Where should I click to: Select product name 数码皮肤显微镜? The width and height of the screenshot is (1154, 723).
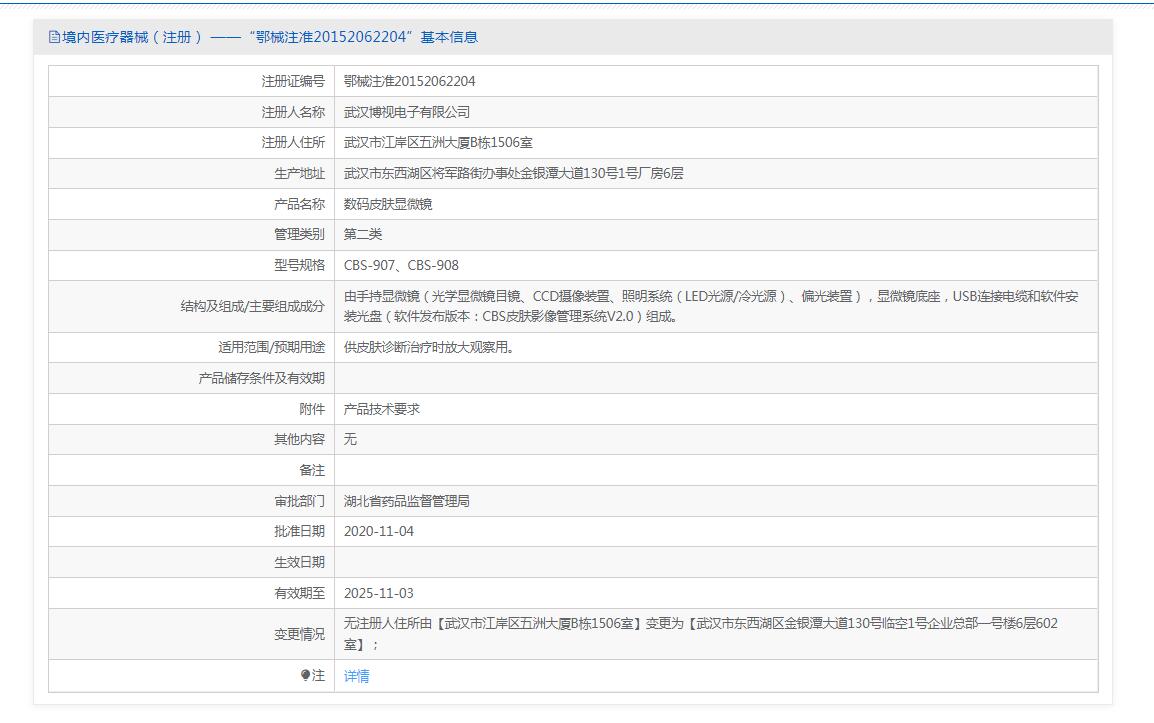(388, 204)
